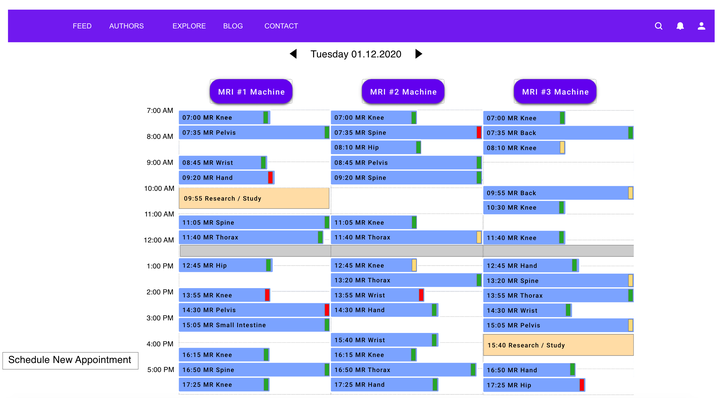Click yellow status marker on 08:10 MR Knee

pos(562,148)
